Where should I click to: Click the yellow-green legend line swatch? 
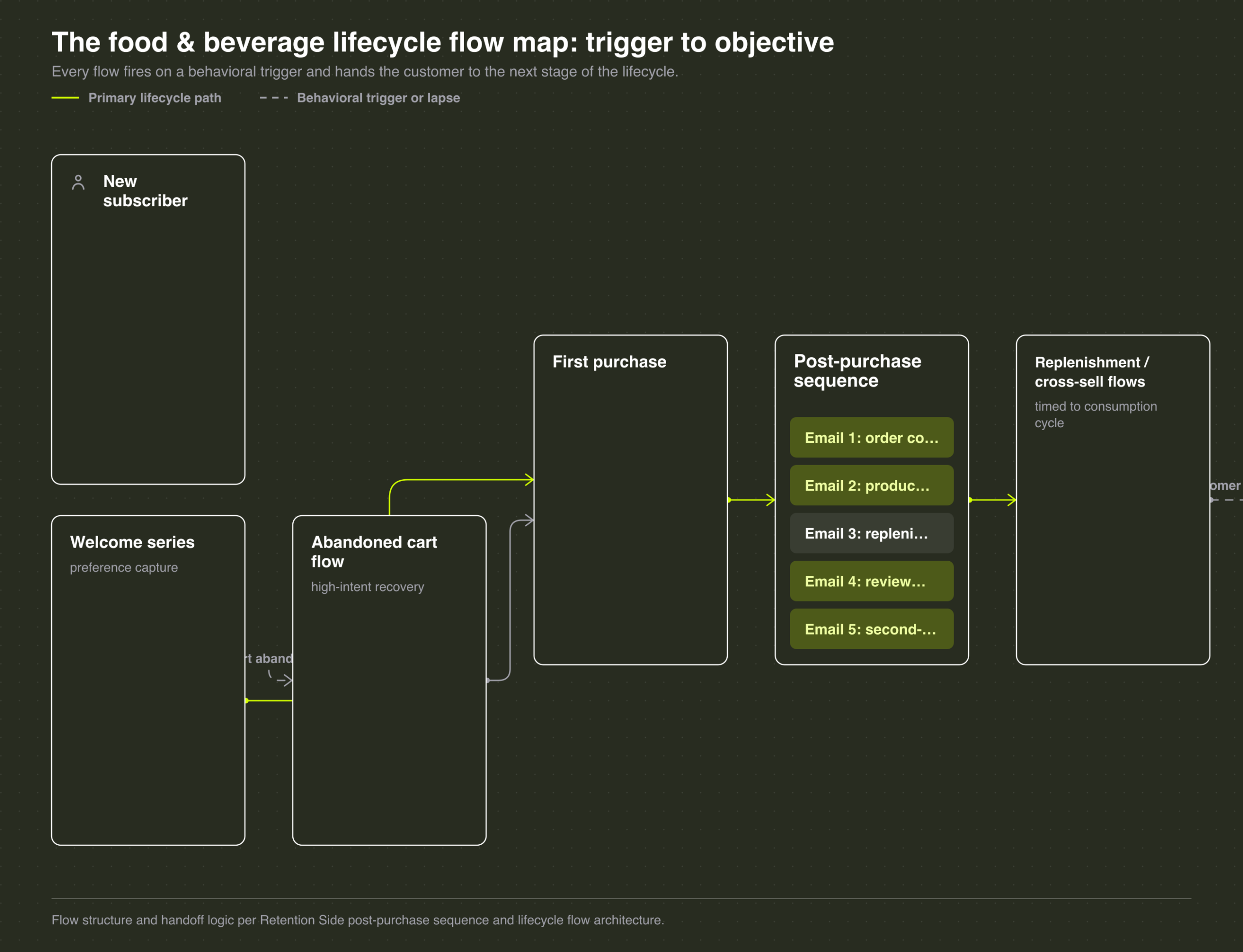[65, 98]
